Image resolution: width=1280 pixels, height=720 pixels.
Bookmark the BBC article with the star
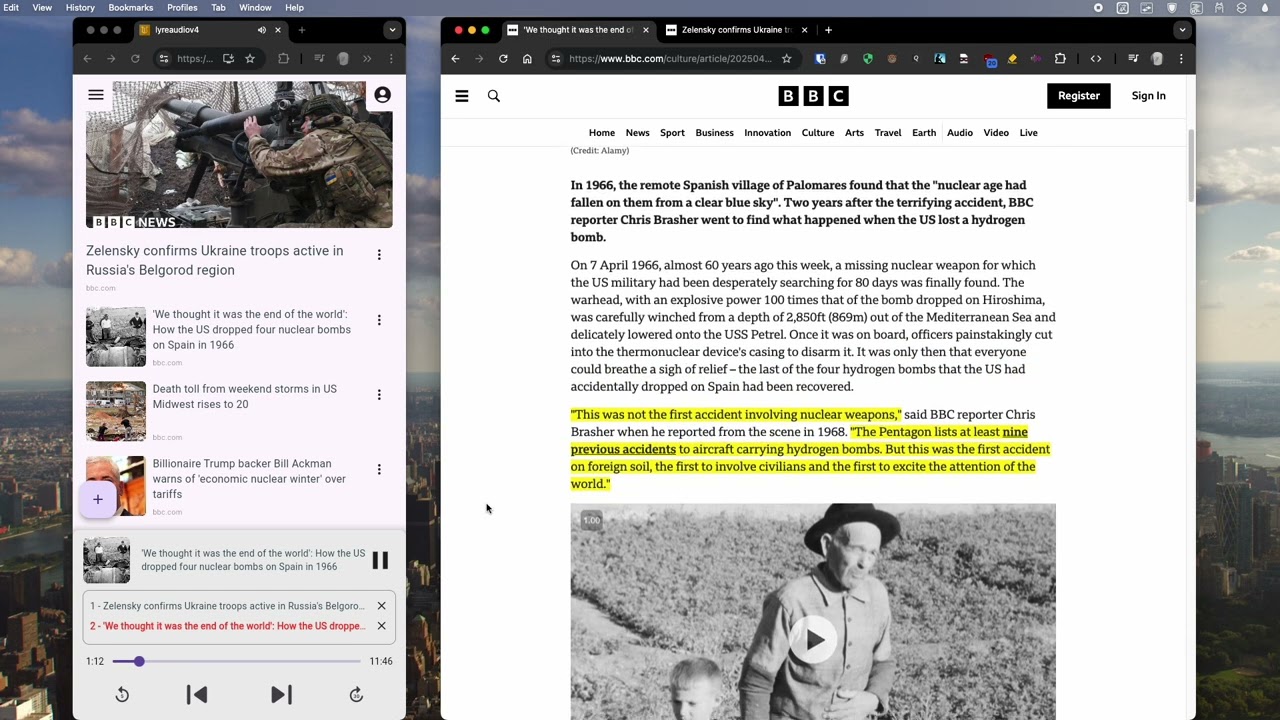click(x=787, y=59)
